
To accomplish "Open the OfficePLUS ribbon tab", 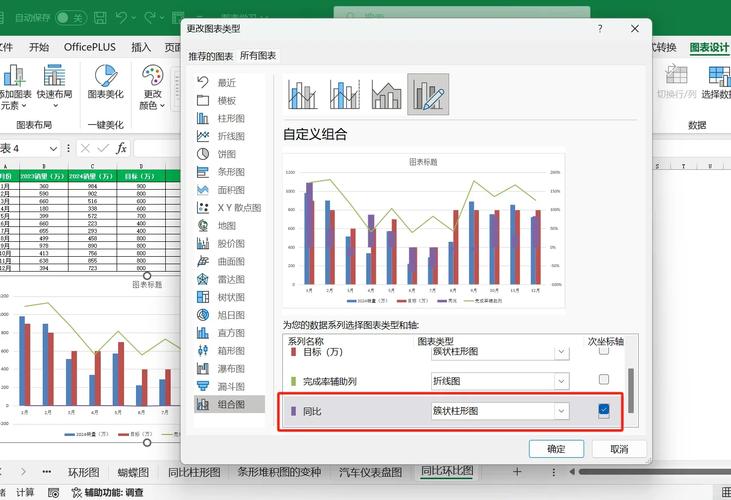I will (x=90, y=47).
